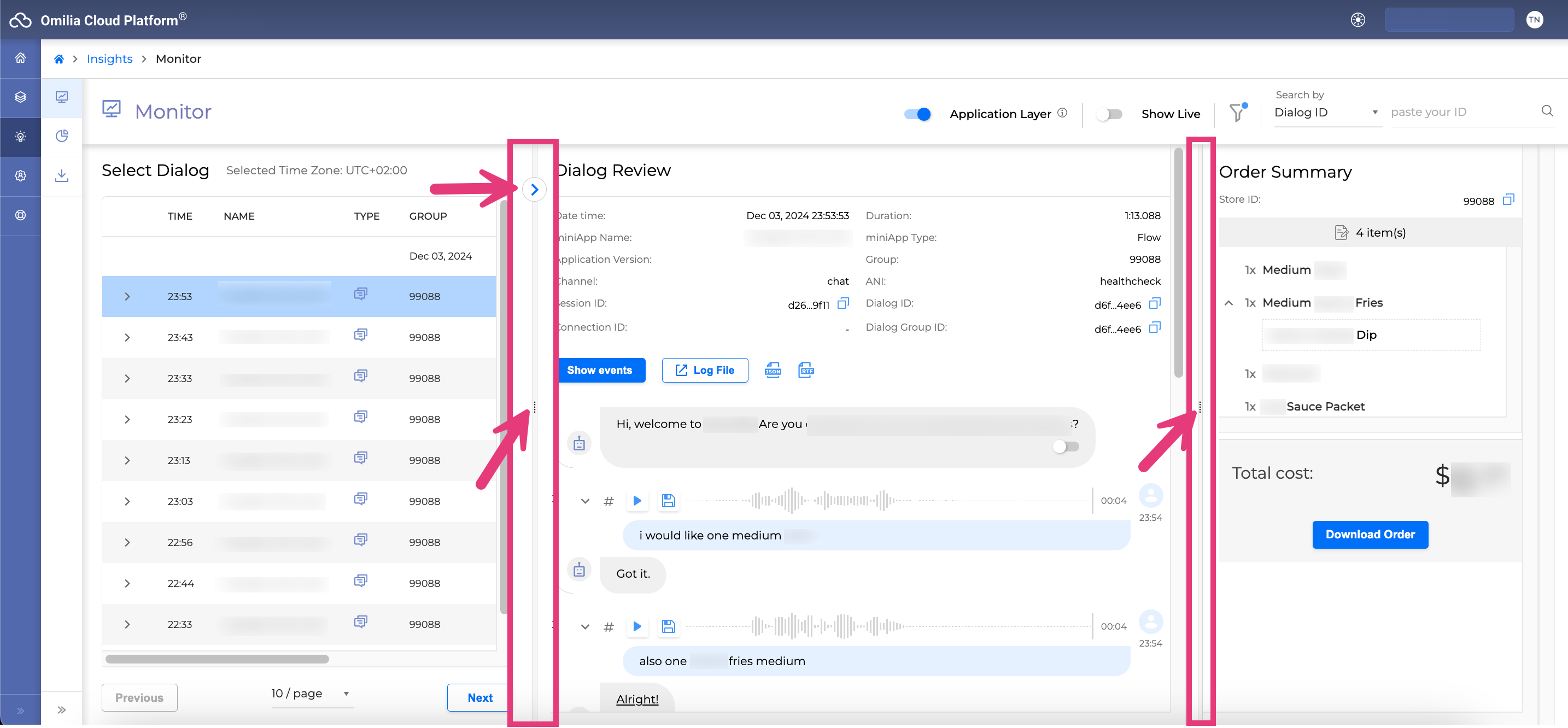Open the download section in sidebar
This screenshot has width=1568, height=728.
(x=61, y=175)
